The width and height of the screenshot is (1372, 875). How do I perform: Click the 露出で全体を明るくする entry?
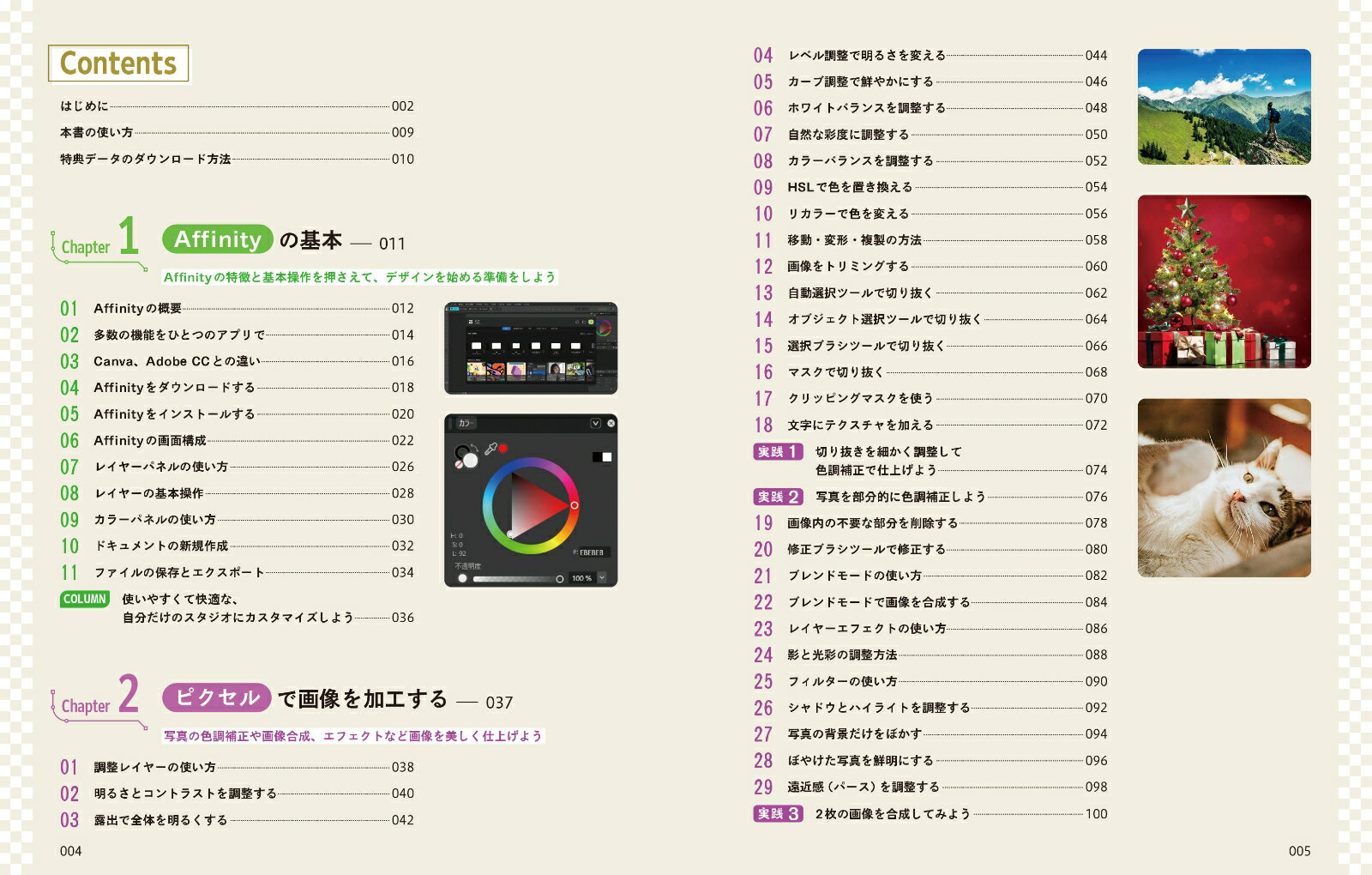point(237,821)
